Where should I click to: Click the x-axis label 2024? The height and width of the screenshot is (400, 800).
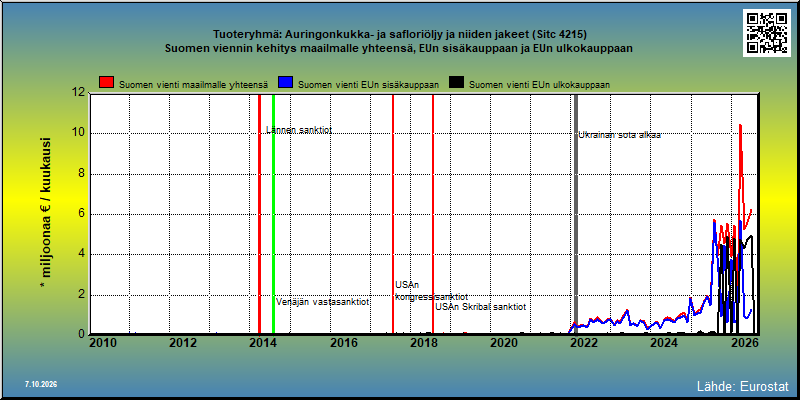(x=664, y=343)
